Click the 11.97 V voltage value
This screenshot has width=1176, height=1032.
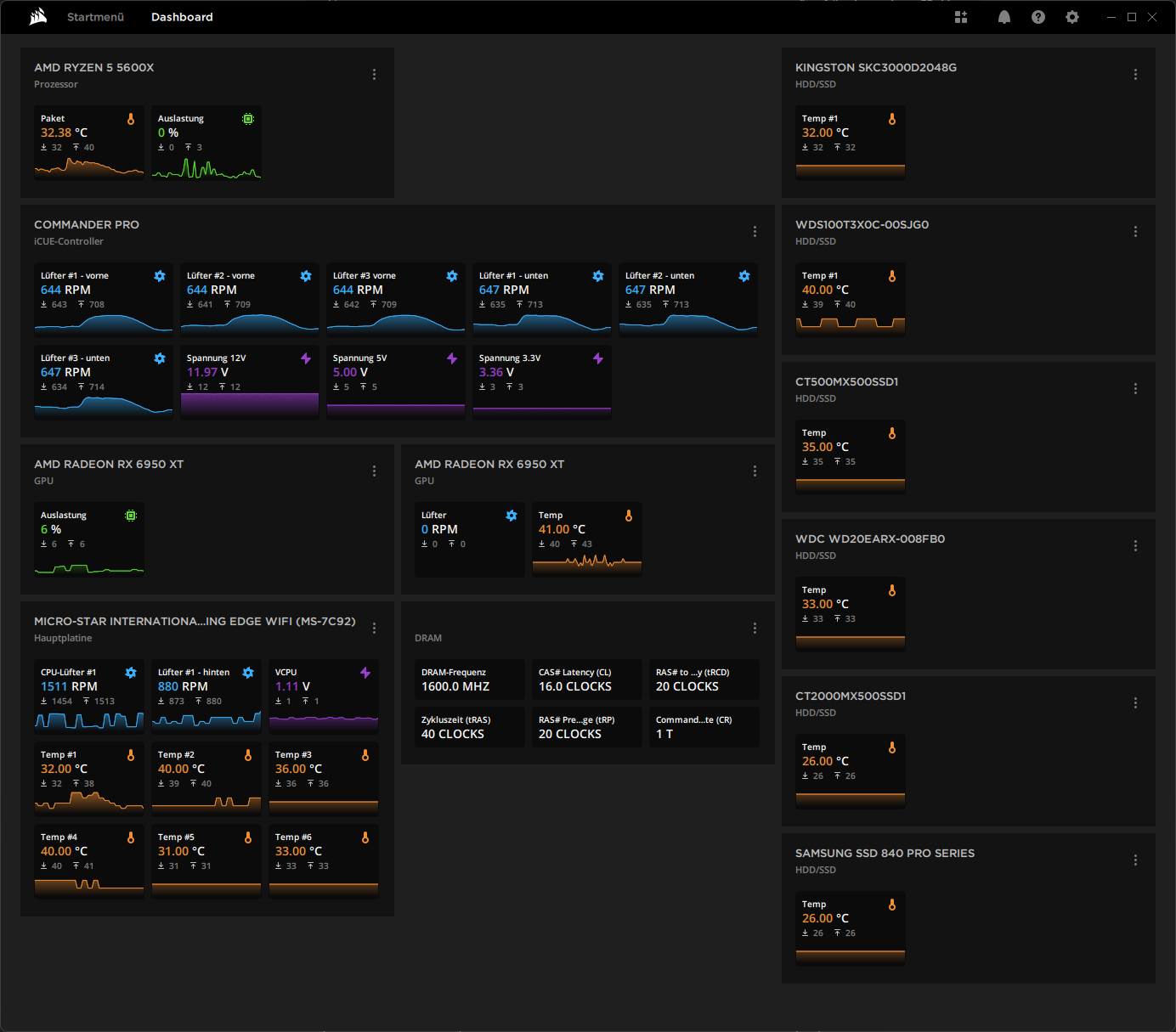207,372
